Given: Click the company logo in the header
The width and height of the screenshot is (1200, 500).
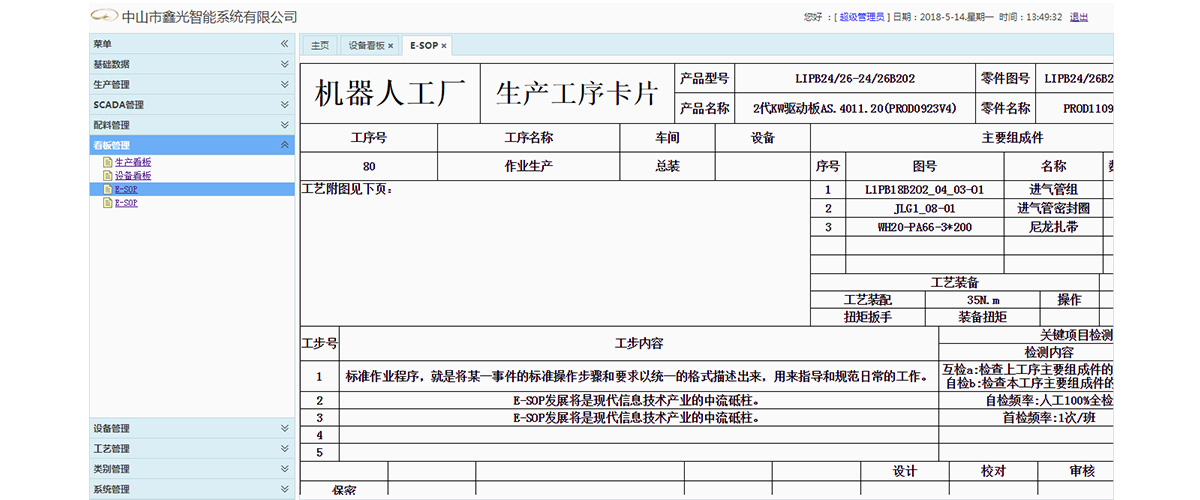Looking at the screenshot, I should point(104,17).
